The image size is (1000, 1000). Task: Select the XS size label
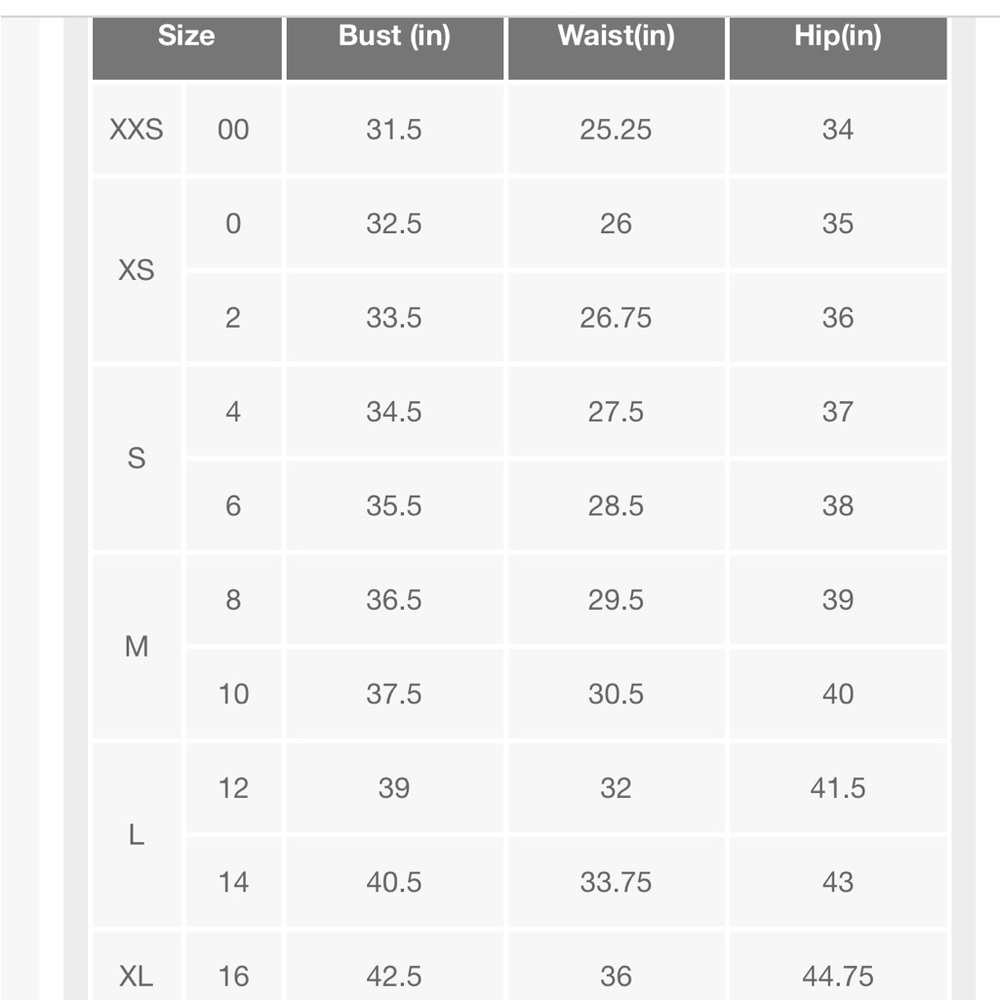click(x=136, y=270)
